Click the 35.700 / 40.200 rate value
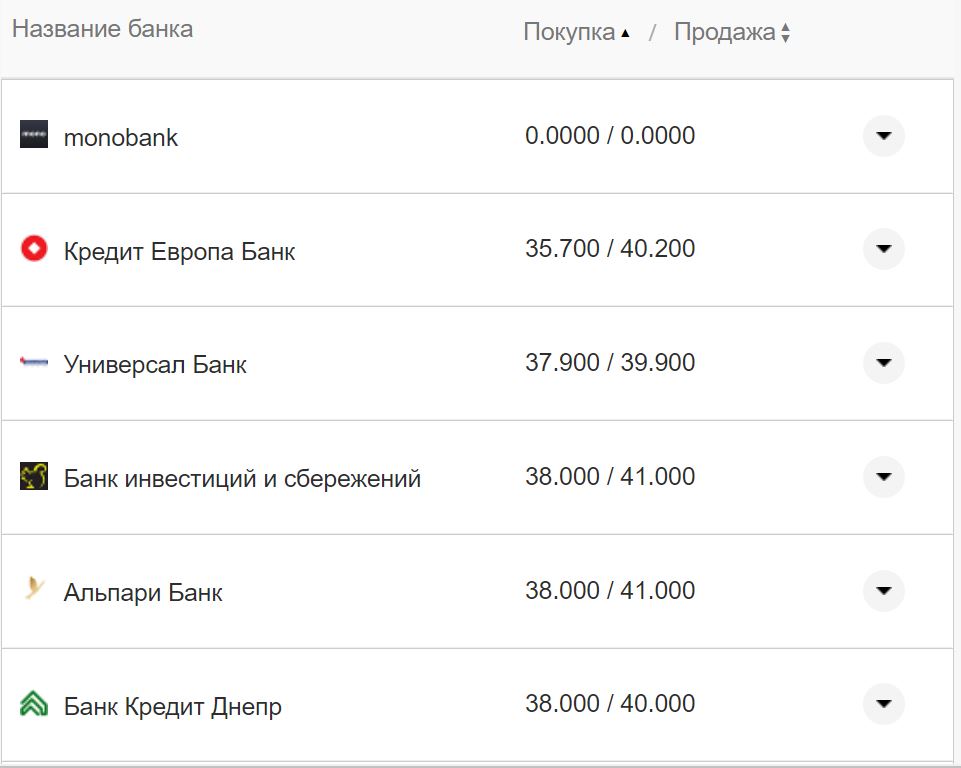Screen dimensions: 961x768 (x=610, y=249)
